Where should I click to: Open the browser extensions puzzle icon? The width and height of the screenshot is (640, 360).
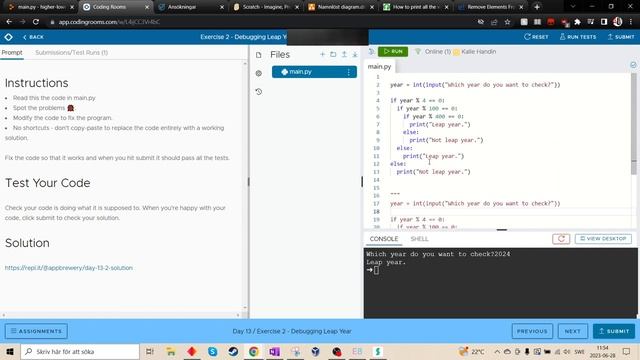point(577,22)
